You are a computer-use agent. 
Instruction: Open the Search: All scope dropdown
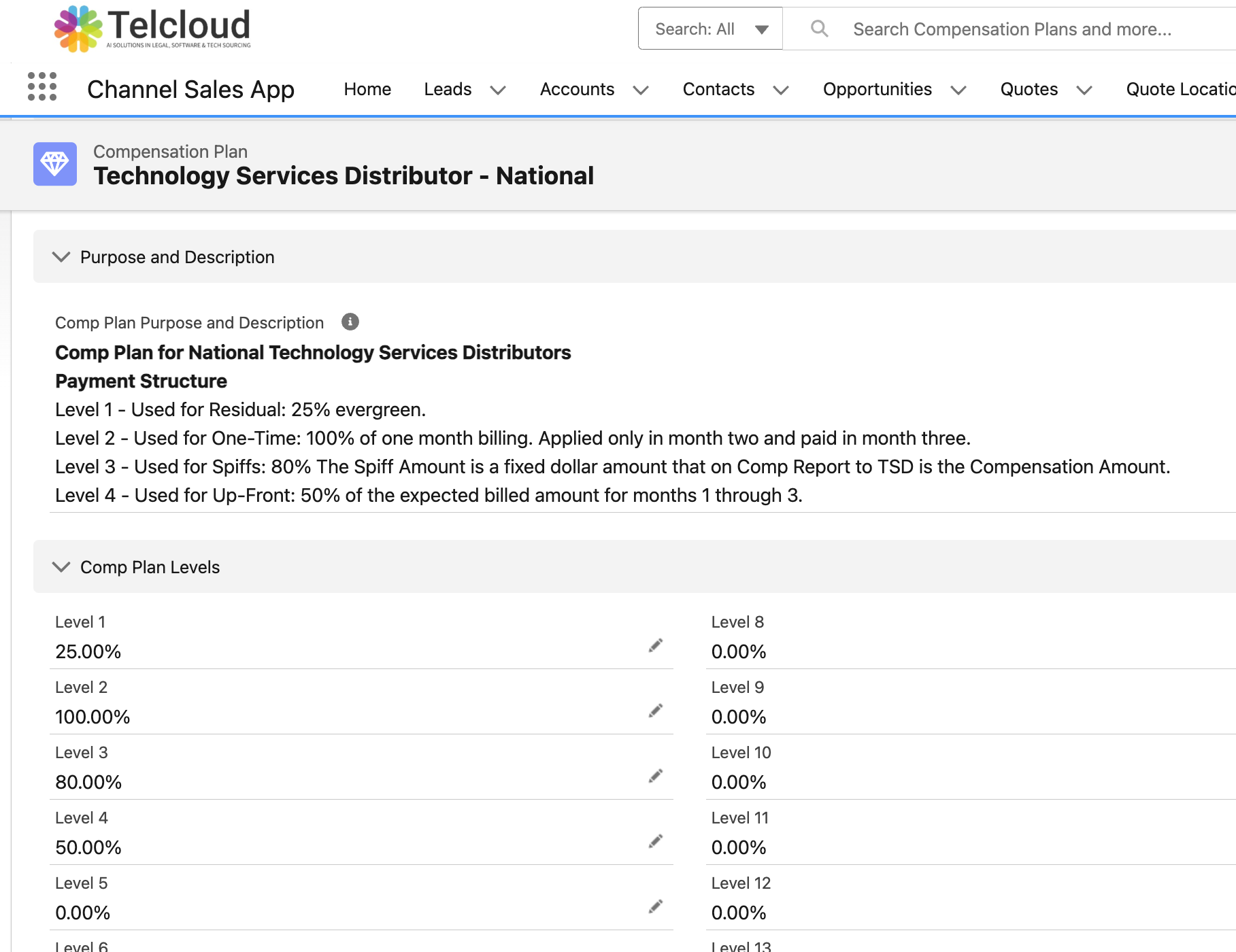pyautogui.click(x=710, y=29)
